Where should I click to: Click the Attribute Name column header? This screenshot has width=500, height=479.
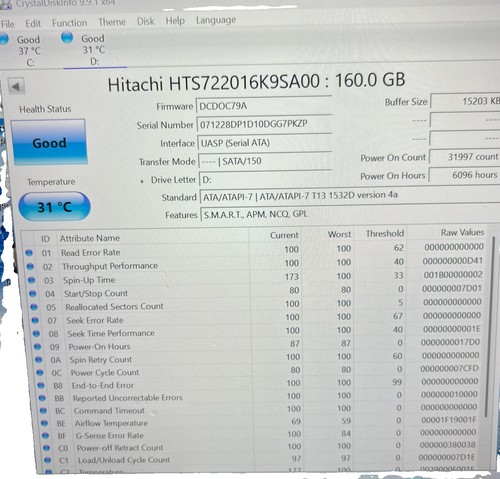[x=90, y=238]
